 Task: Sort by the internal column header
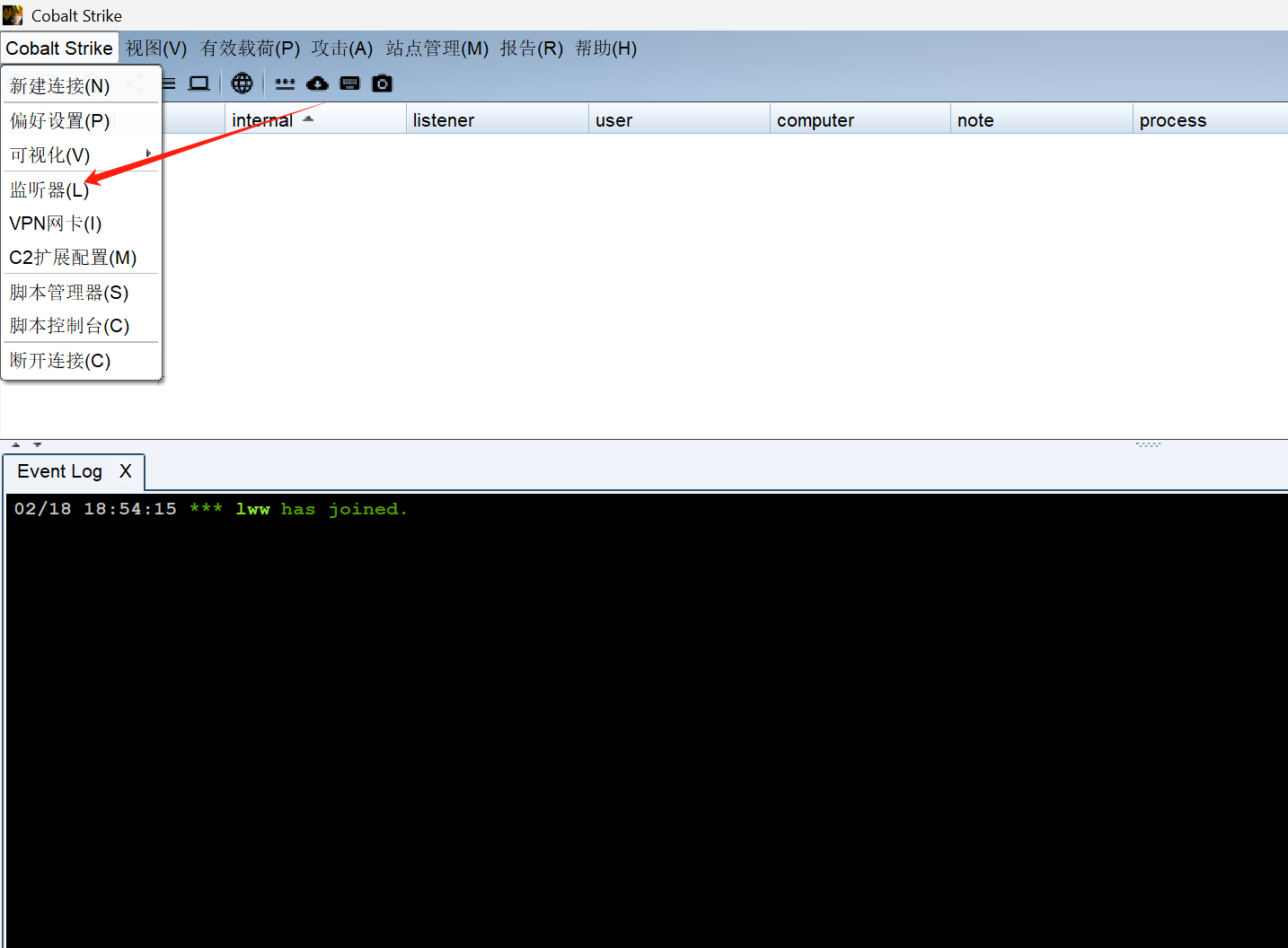[262, 120]
